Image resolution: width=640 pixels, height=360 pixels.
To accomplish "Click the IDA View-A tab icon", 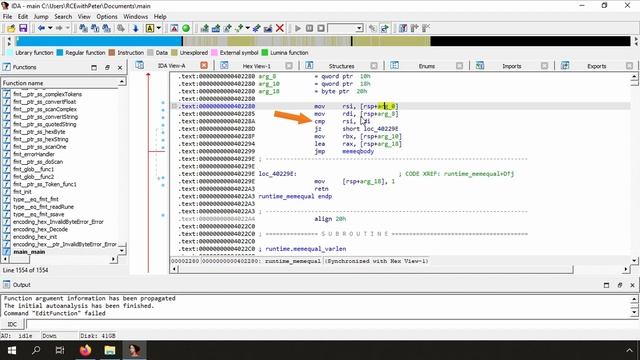I will click(140, 65).
